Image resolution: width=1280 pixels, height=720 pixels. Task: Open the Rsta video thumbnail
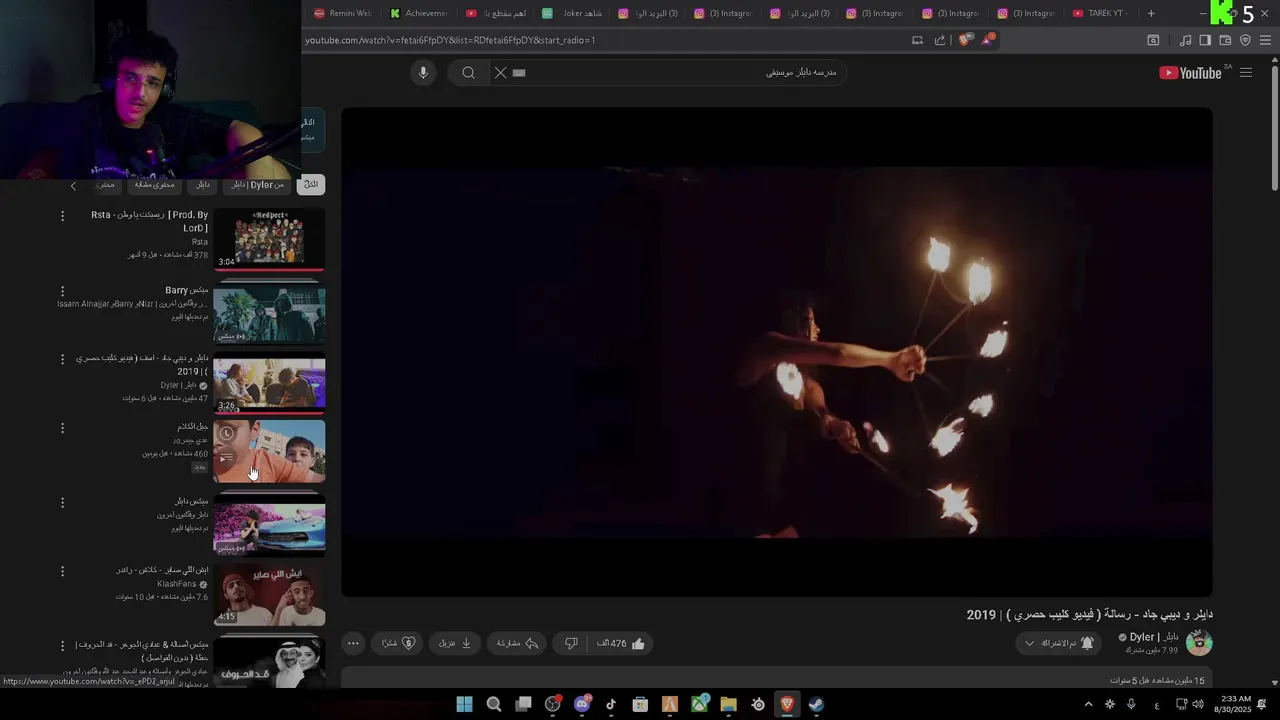pyautogui.click(x=269, y=240)
